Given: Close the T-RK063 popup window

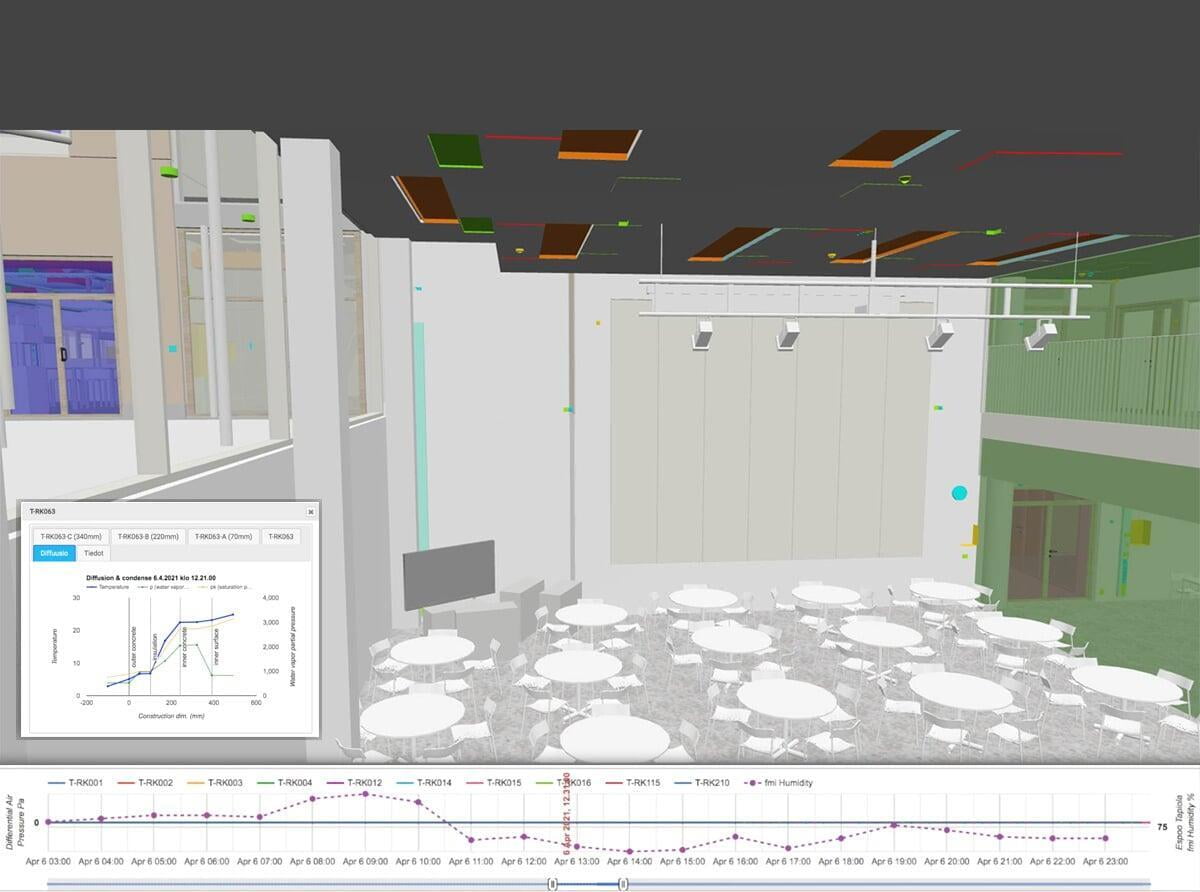Looking at the screenshot, I should pyautogui.click(x=310, y=511).
